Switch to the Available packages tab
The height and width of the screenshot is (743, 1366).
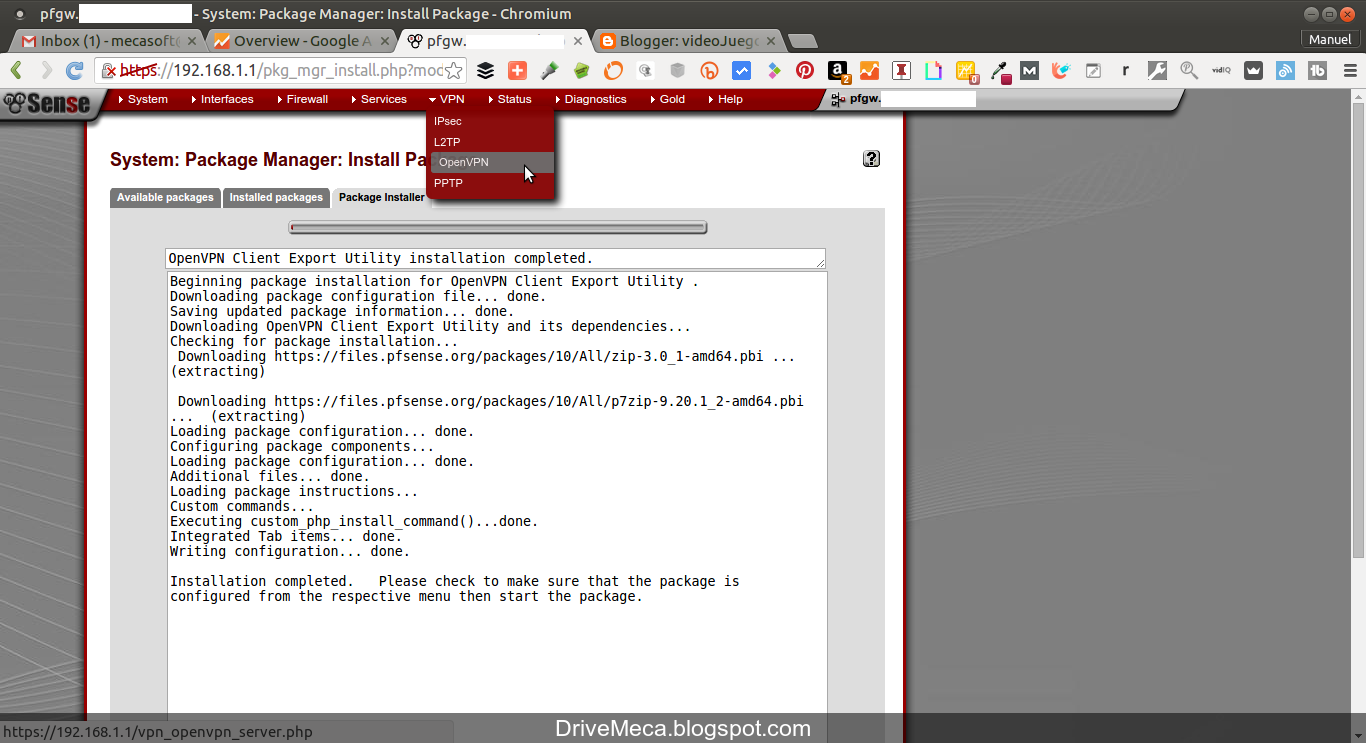pos(165,198)
